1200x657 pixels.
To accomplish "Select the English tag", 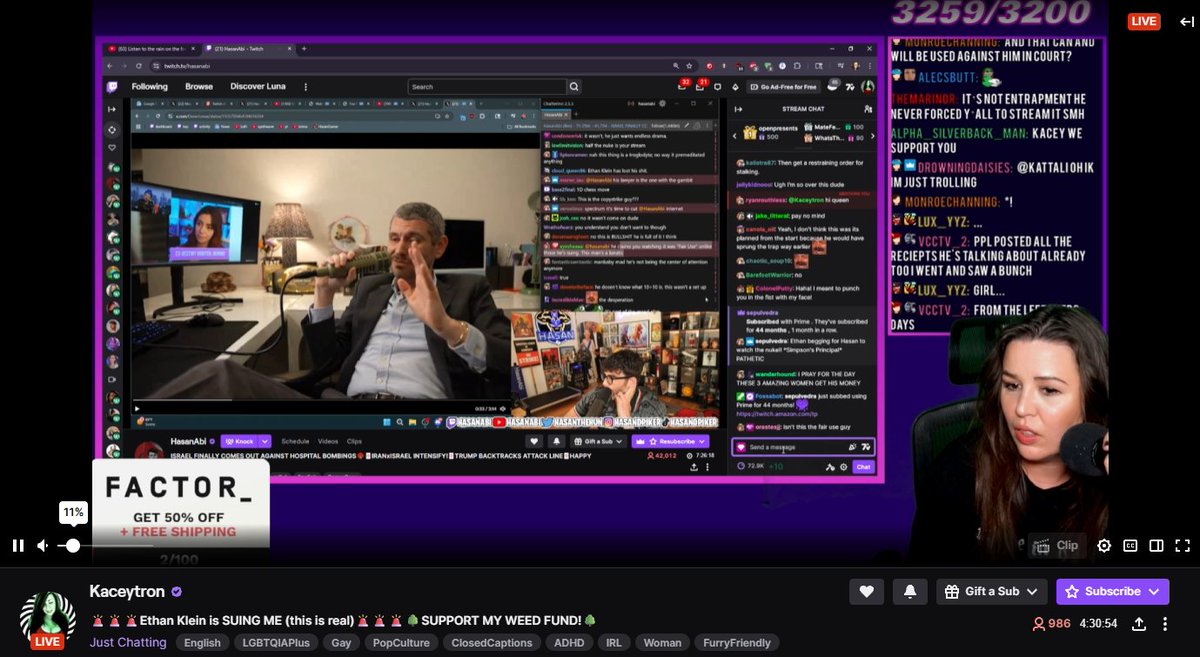I will pos(202,643).
